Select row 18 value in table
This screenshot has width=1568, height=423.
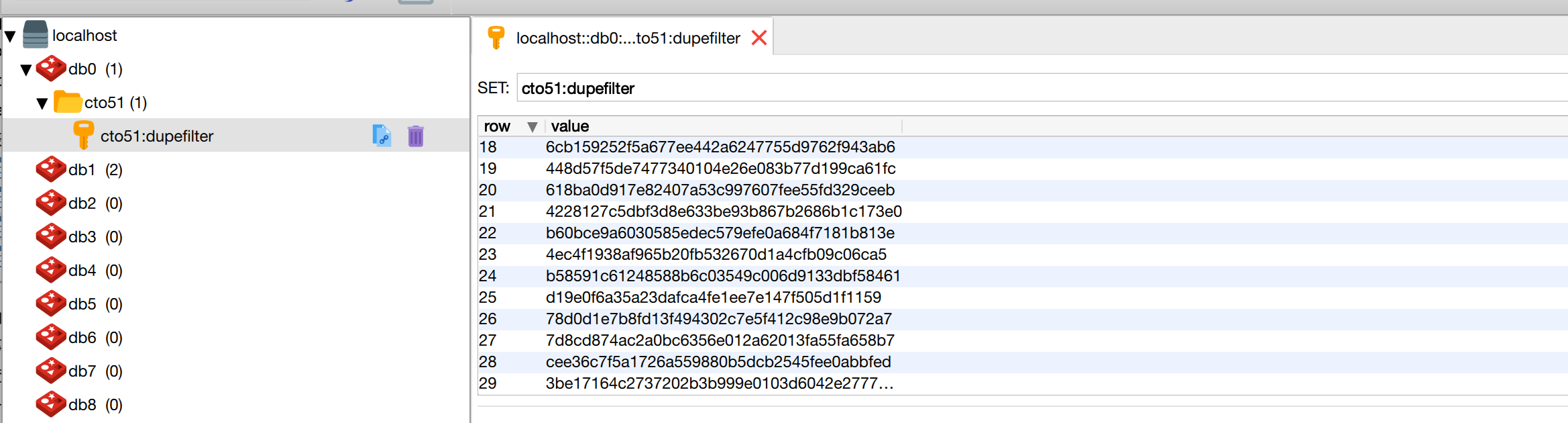[720, 147]
